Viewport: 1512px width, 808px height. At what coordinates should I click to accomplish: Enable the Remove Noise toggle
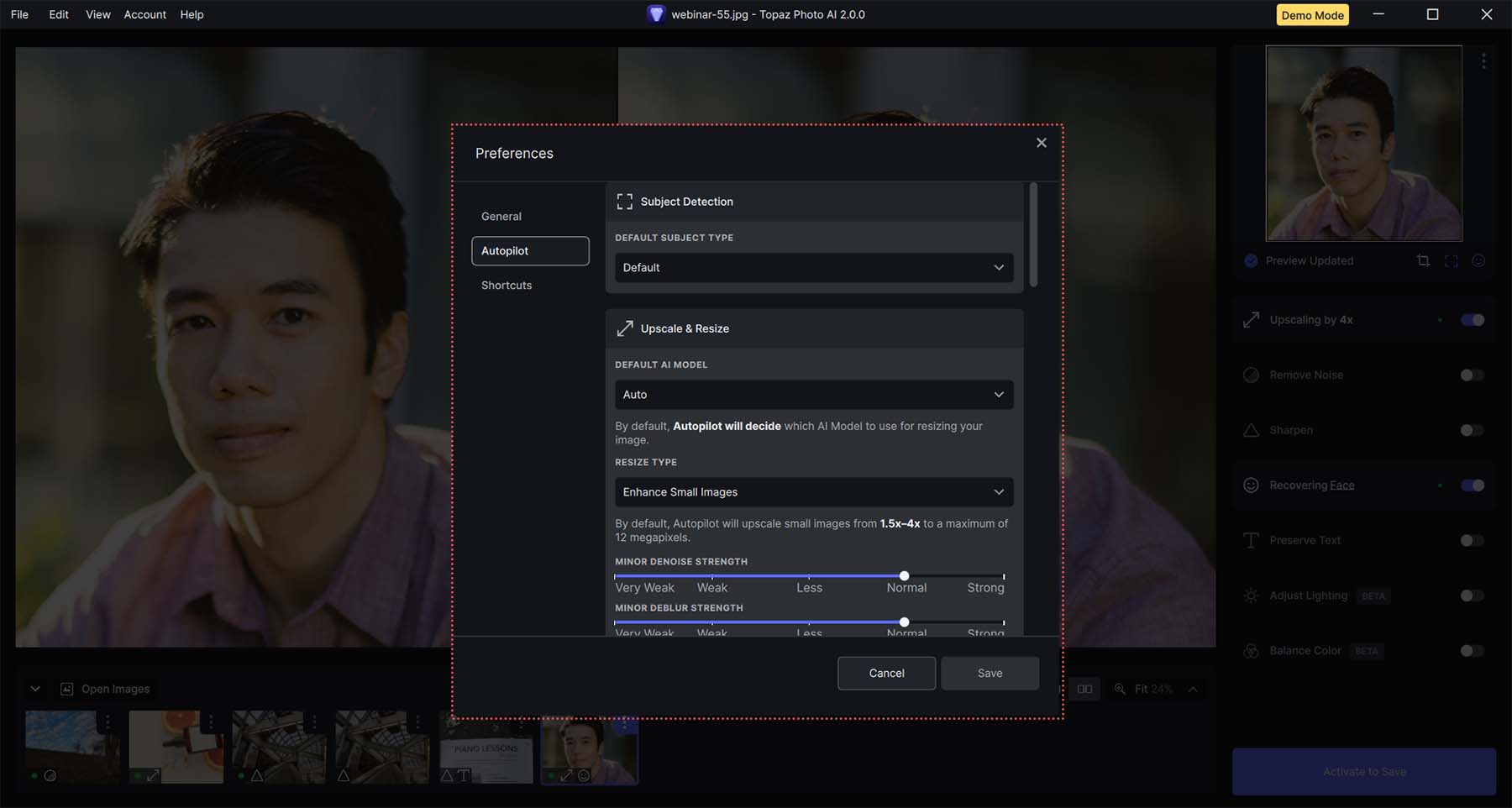coord(1472,375)
